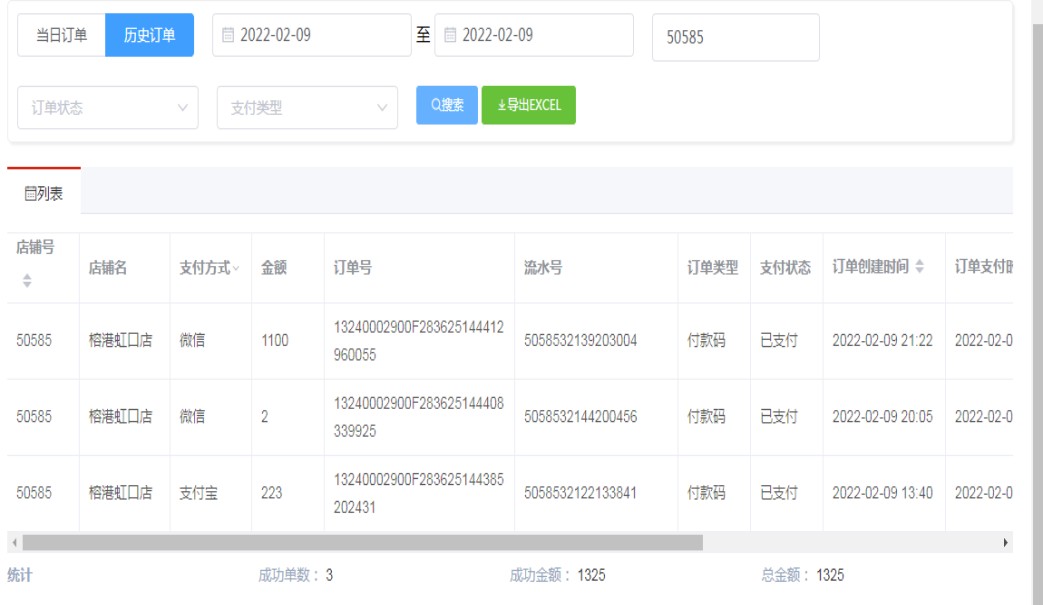Focus the start date 2022-02-09 field
Viewport: 1043px width, 605px height.
pos(320,35)
